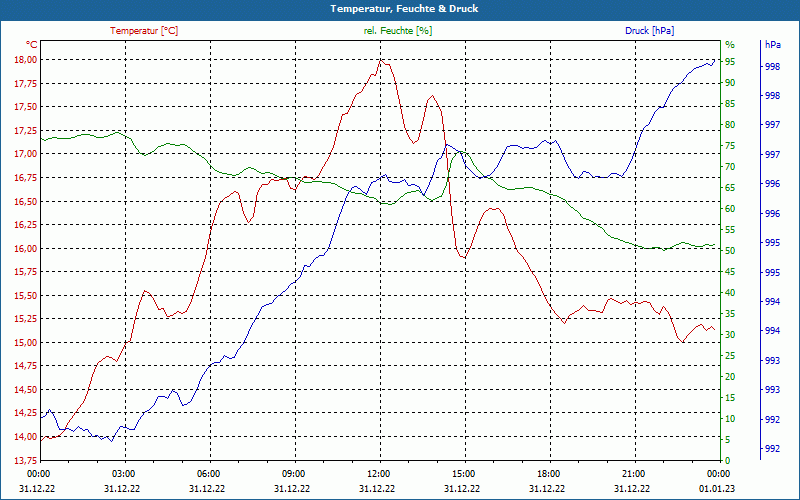Click the 80 humidity axis tick label
The image size is (800, 500).
(x=731, y=124)
